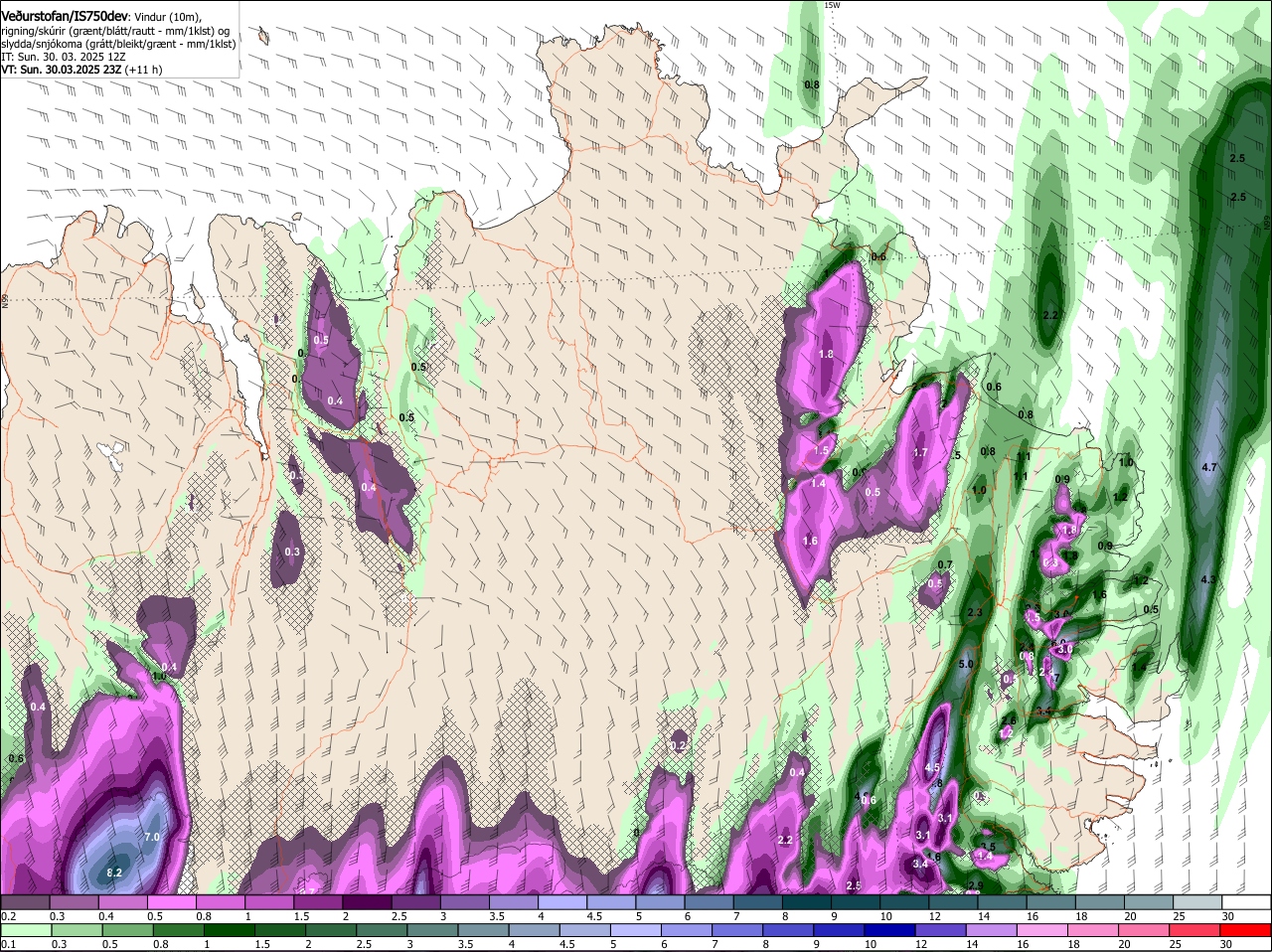
Task: Choose the dark teal 8 snow legend swatch
Action: pyautogui.click(x=808, y=900)
